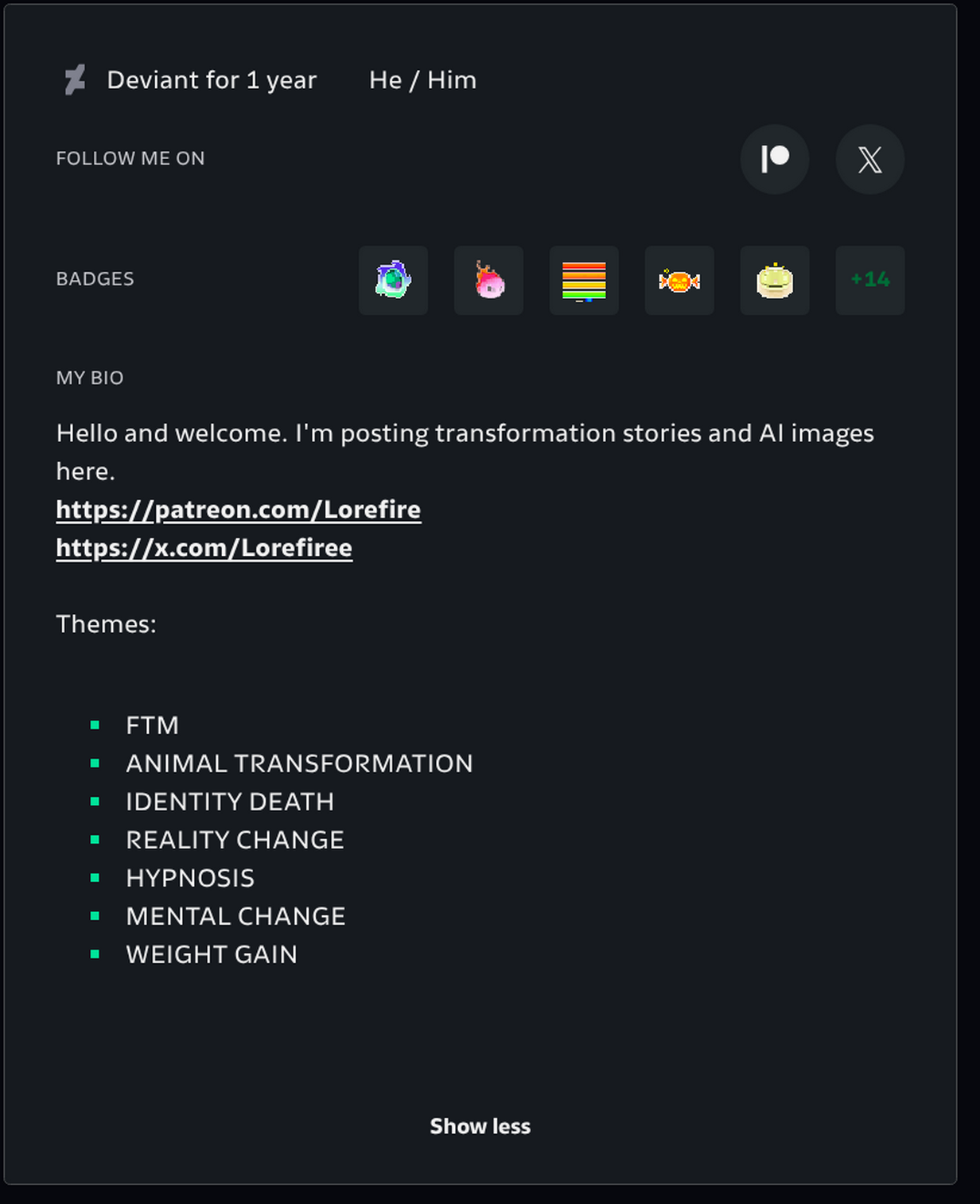
Task: Open the X social icon
Action: [870, 159]
